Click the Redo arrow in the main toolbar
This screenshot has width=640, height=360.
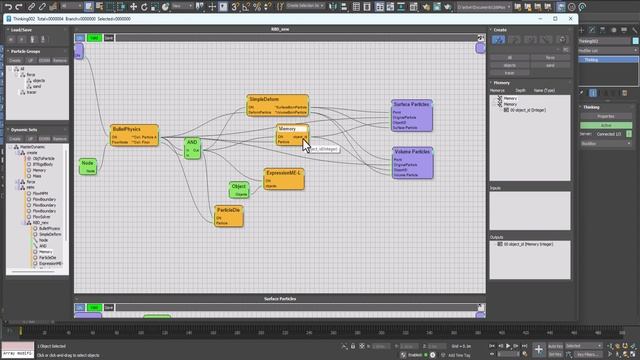(18, 7)
